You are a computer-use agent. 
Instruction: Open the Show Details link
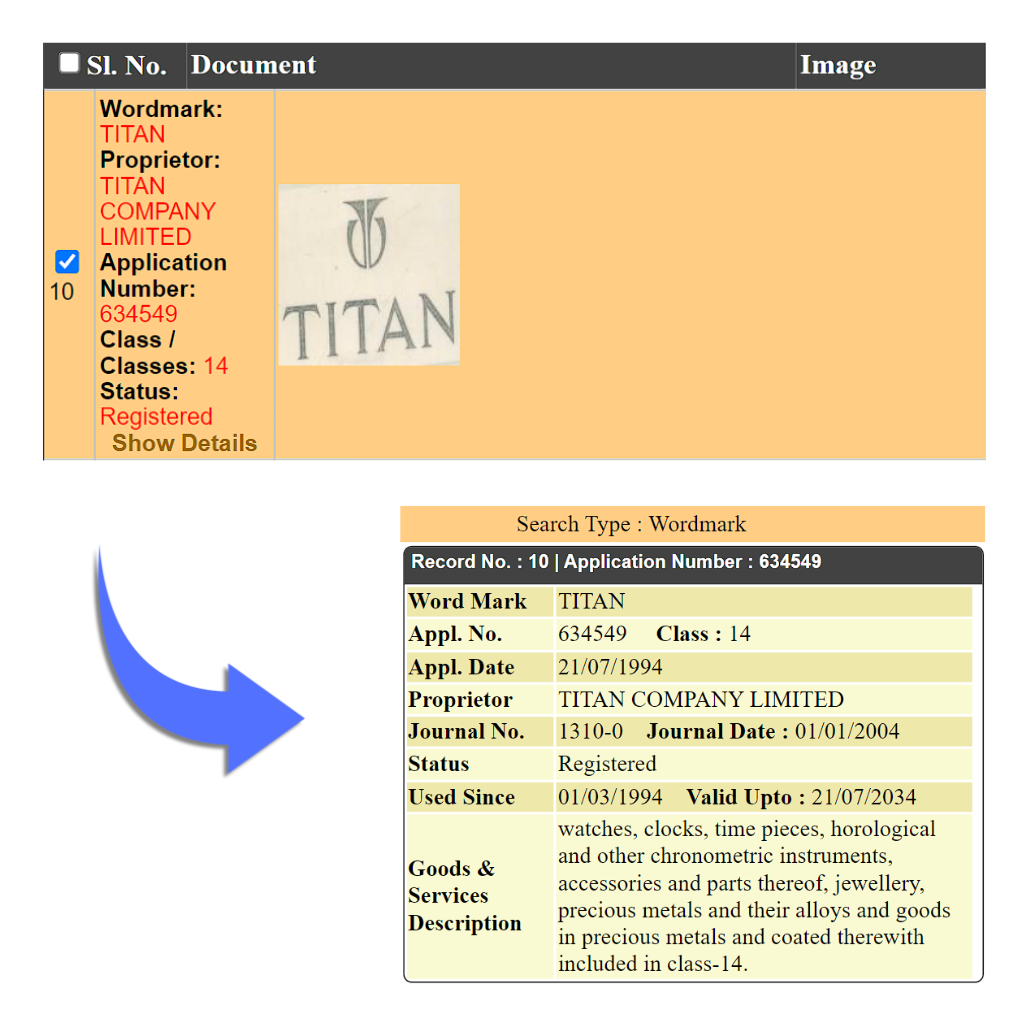pos(184,443)
